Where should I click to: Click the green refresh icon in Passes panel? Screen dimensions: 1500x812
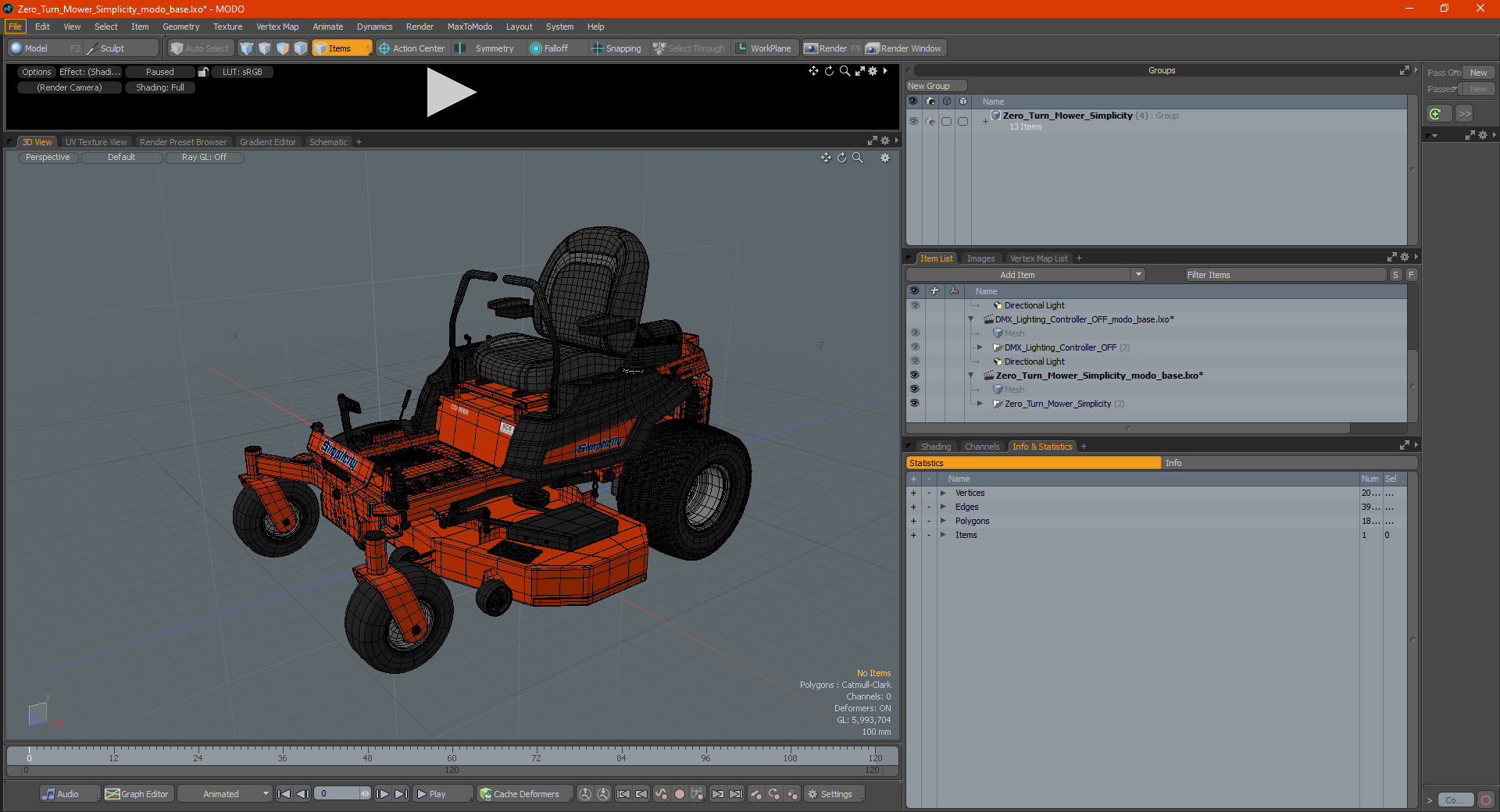(1436, 114)
